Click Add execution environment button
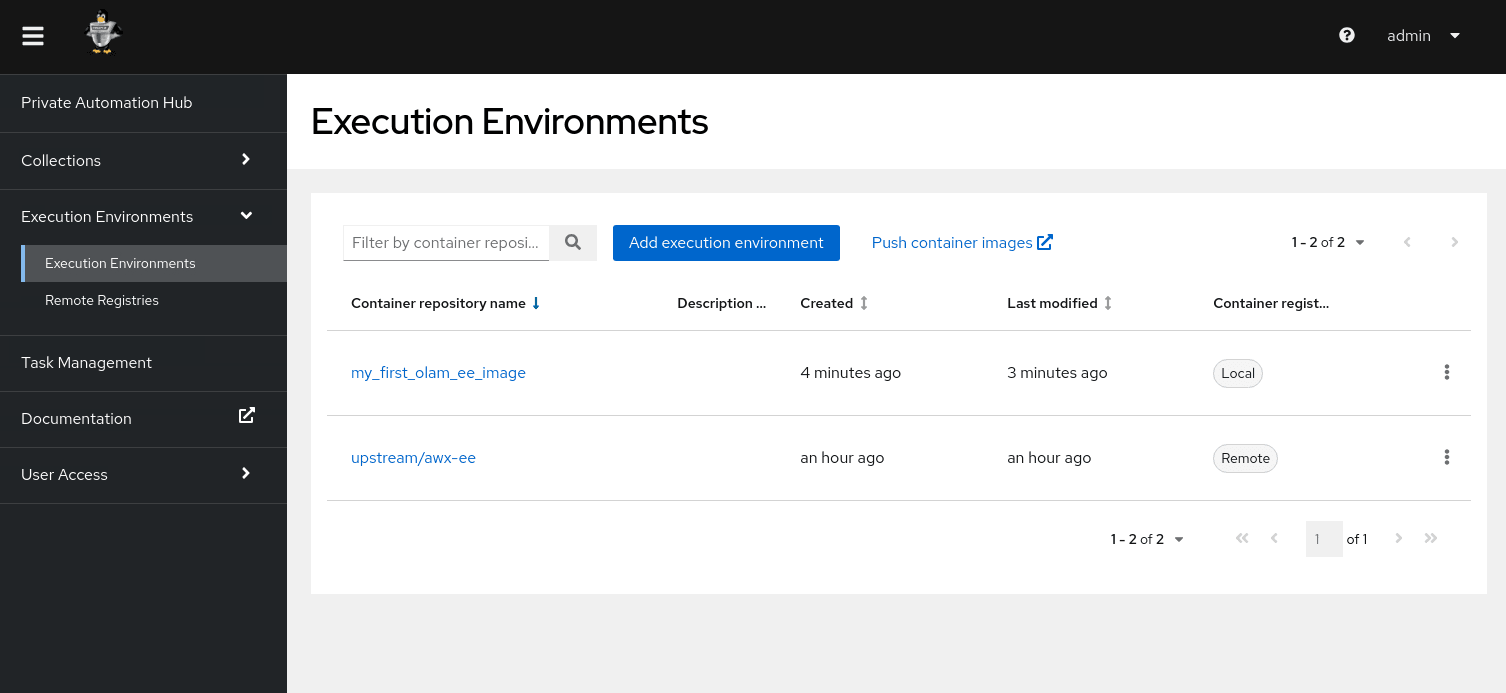1506x693 pixels. tap(726, 243)
